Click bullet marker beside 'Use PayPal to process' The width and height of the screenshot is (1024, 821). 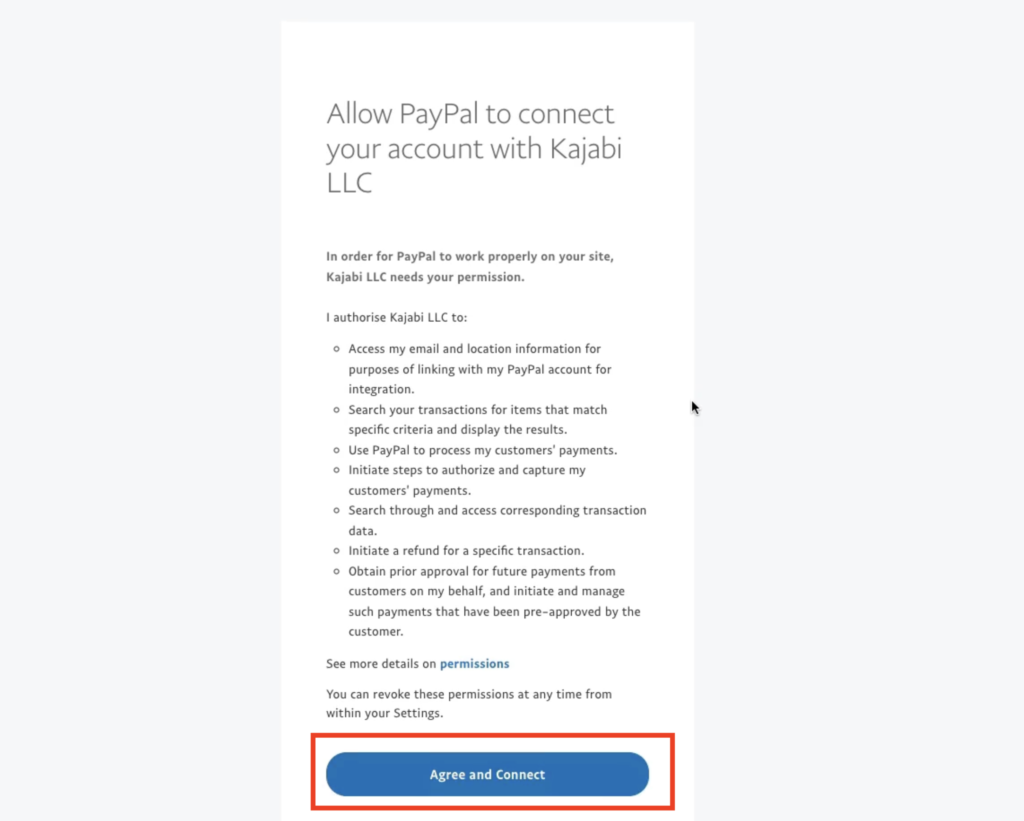(x=336, y=450)
